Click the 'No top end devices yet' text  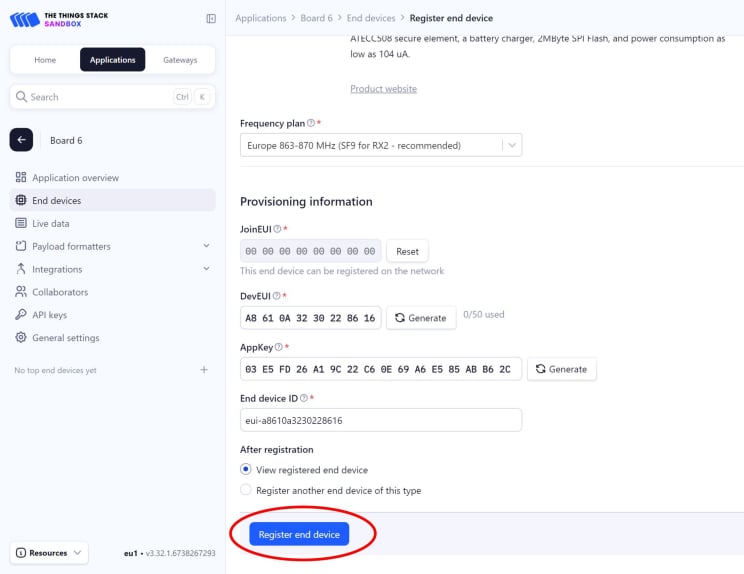pyautogui.click(x=56, y=370)
